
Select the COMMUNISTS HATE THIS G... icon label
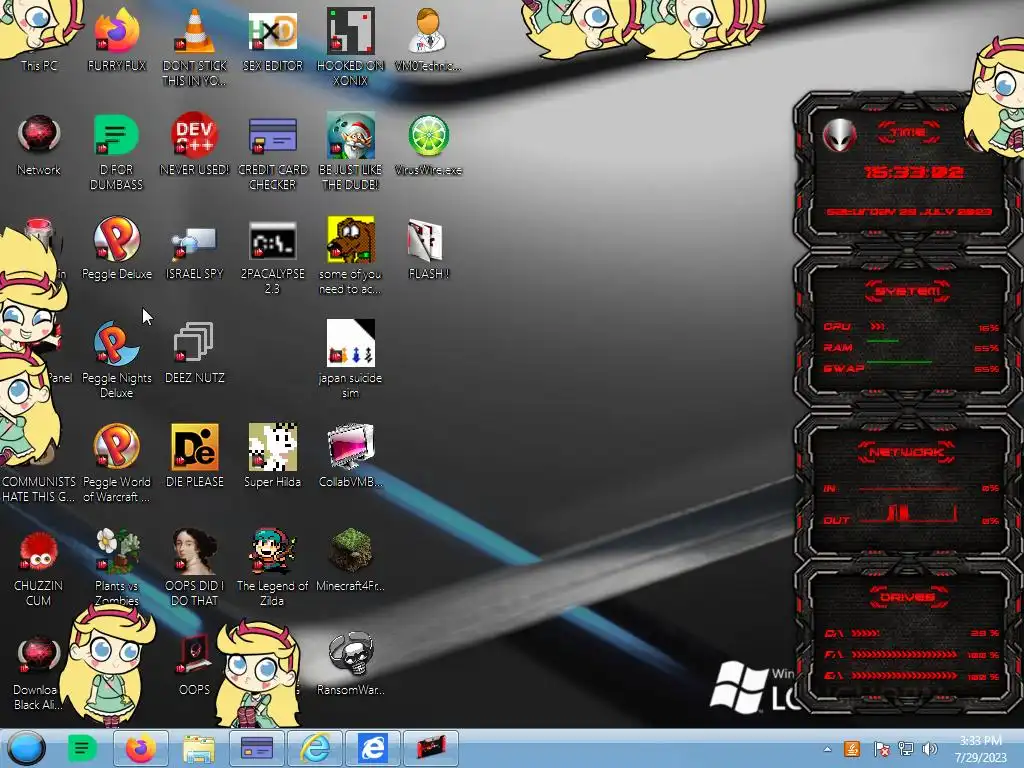point(39,489)
